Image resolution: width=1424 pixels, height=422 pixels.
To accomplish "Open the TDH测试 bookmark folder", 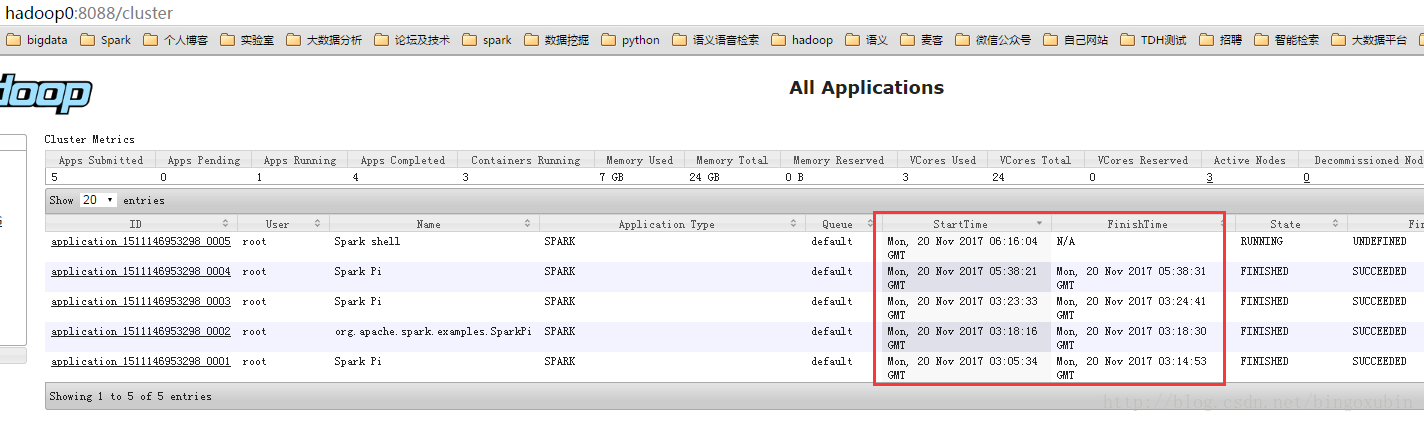I will 1153,40.
